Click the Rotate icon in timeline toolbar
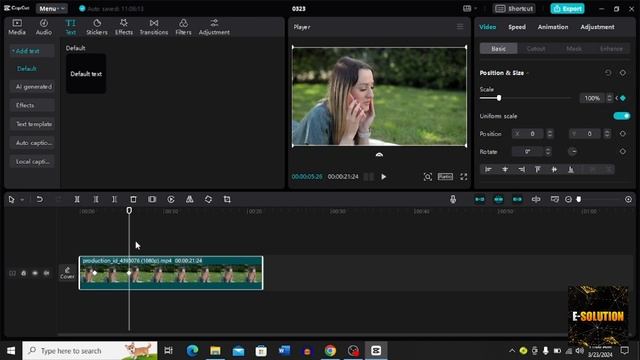This screenshot has height=360, width=640. [x=208, y=199]
